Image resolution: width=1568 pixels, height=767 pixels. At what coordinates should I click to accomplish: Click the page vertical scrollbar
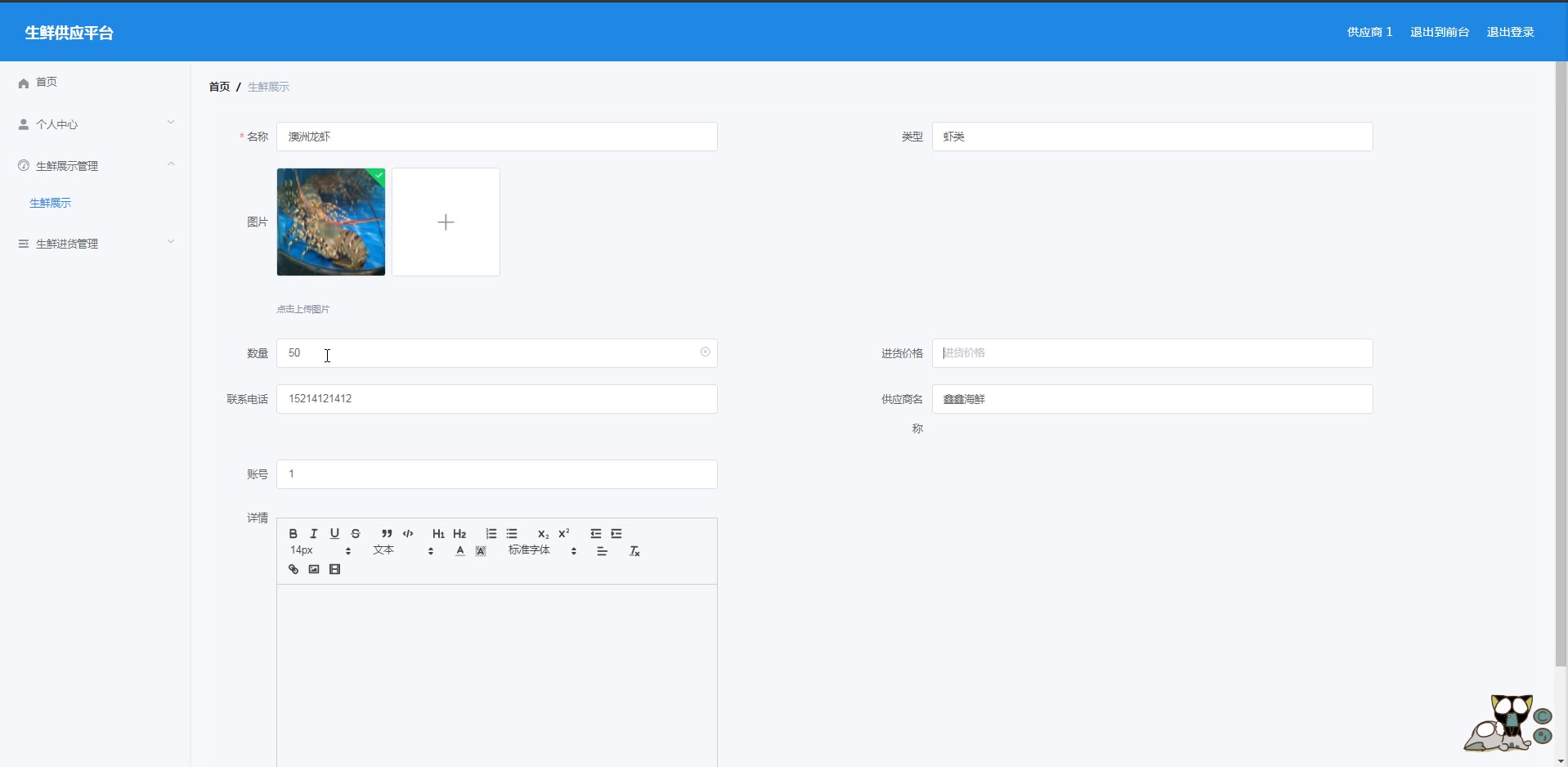point(1561,364)
